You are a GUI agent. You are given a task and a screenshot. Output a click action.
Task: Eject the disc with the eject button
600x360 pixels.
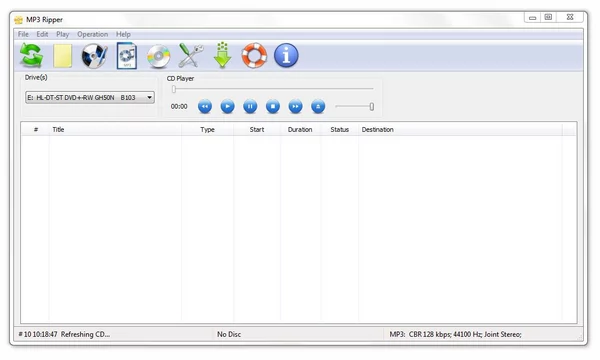(x=318, y=106)
